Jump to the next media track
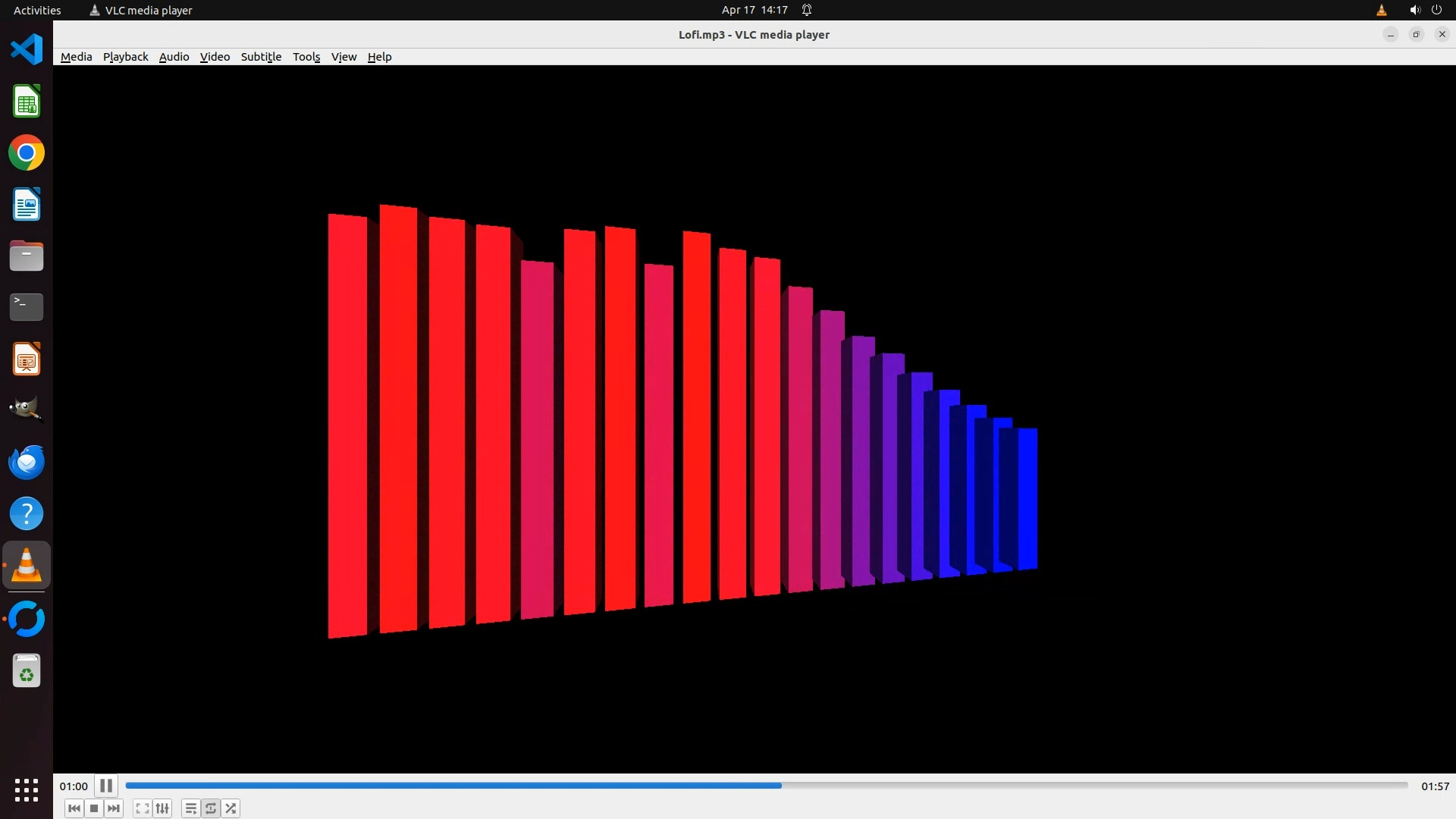This screenshot has width=1456, height=819. [114, 808]
